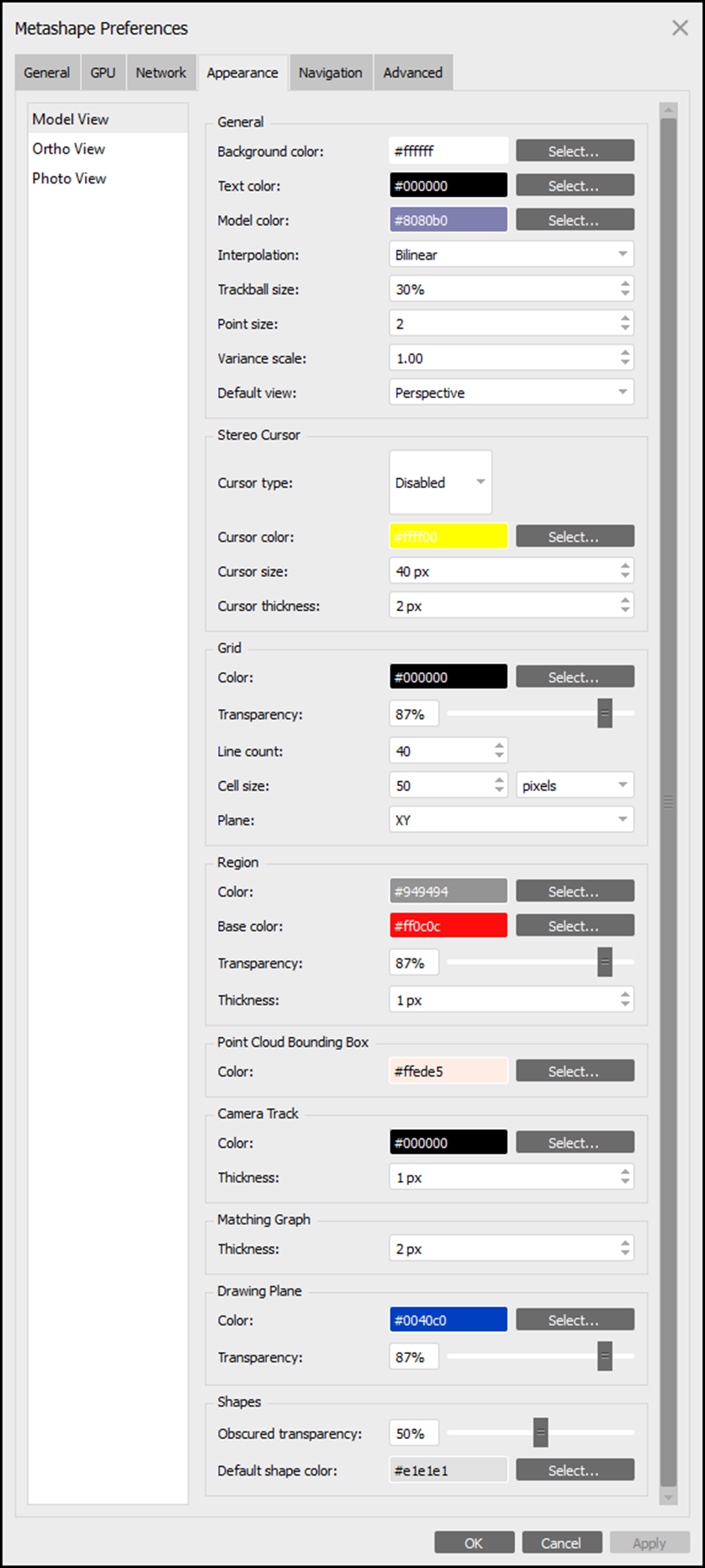This screenshot has width=705, height=1568.
Task: Select Ortho View in the sidebar list
Action: tap(108, 149)
